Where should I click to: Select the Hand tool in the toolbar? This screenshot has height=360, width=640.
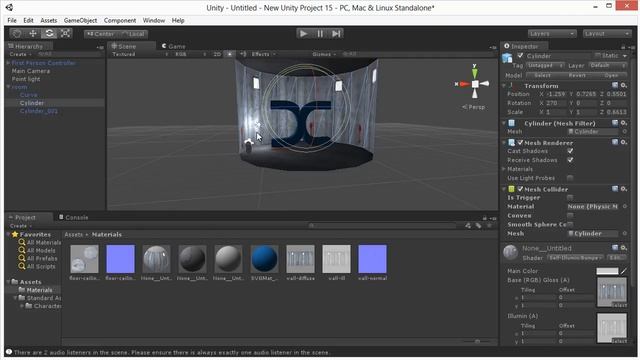pos(16,34)
